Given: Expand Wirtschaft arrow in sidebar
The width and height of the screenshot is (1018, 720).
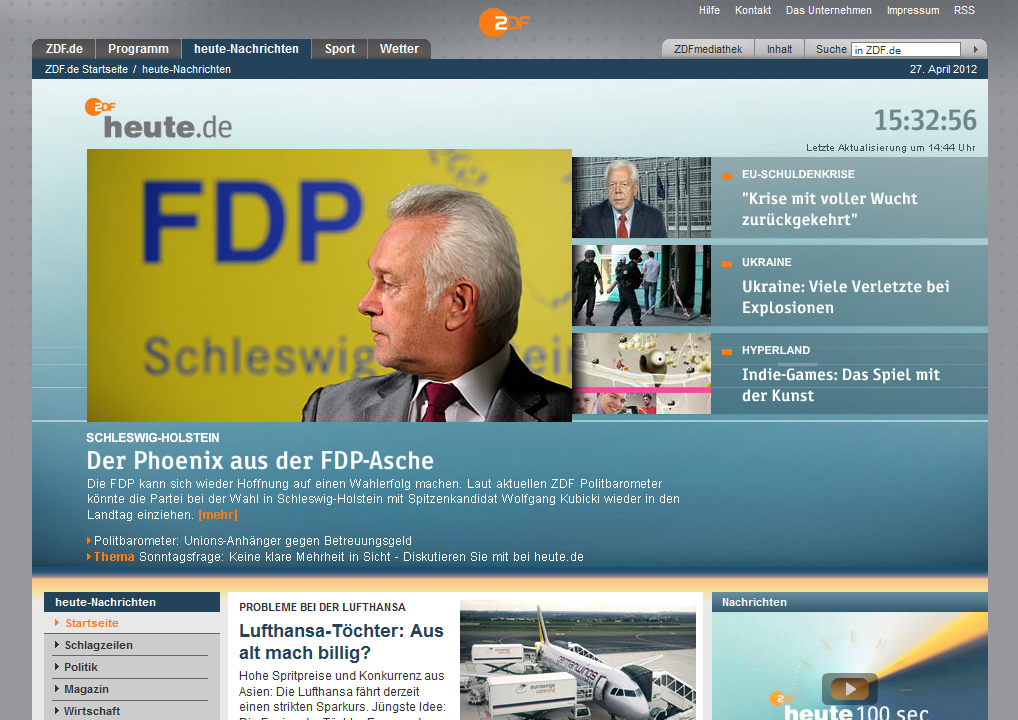Looking at the screenshot, I should (x=57, y=711).
